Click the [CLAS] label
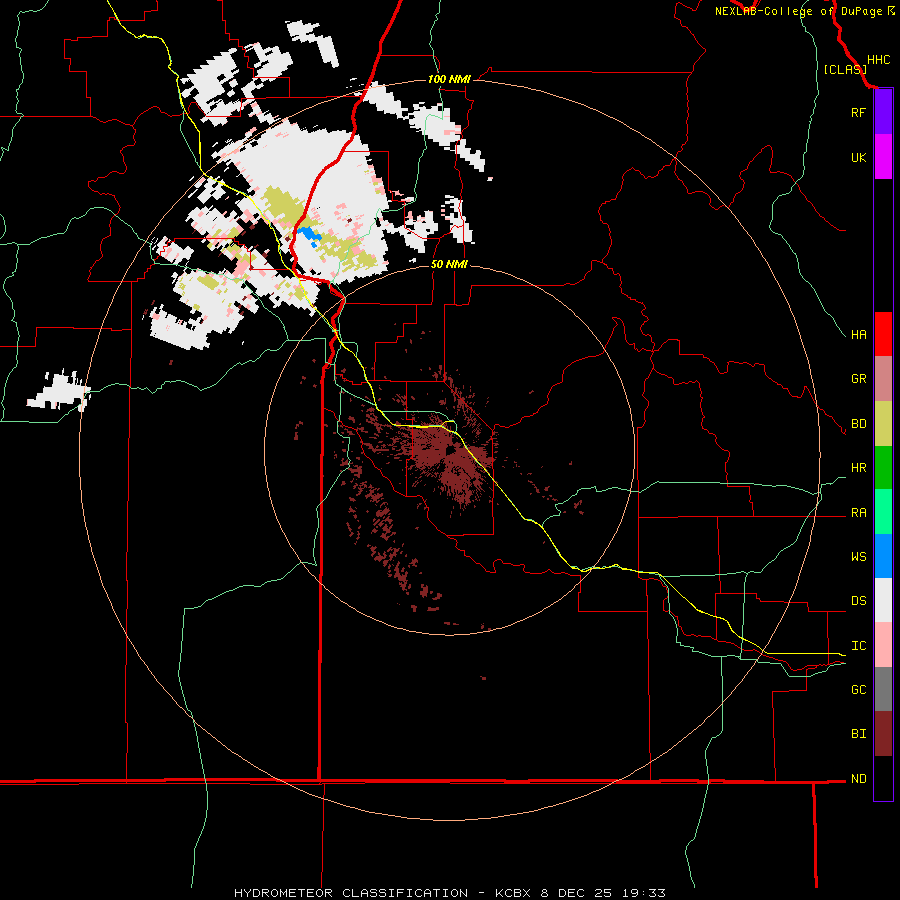 click(845, 69)
